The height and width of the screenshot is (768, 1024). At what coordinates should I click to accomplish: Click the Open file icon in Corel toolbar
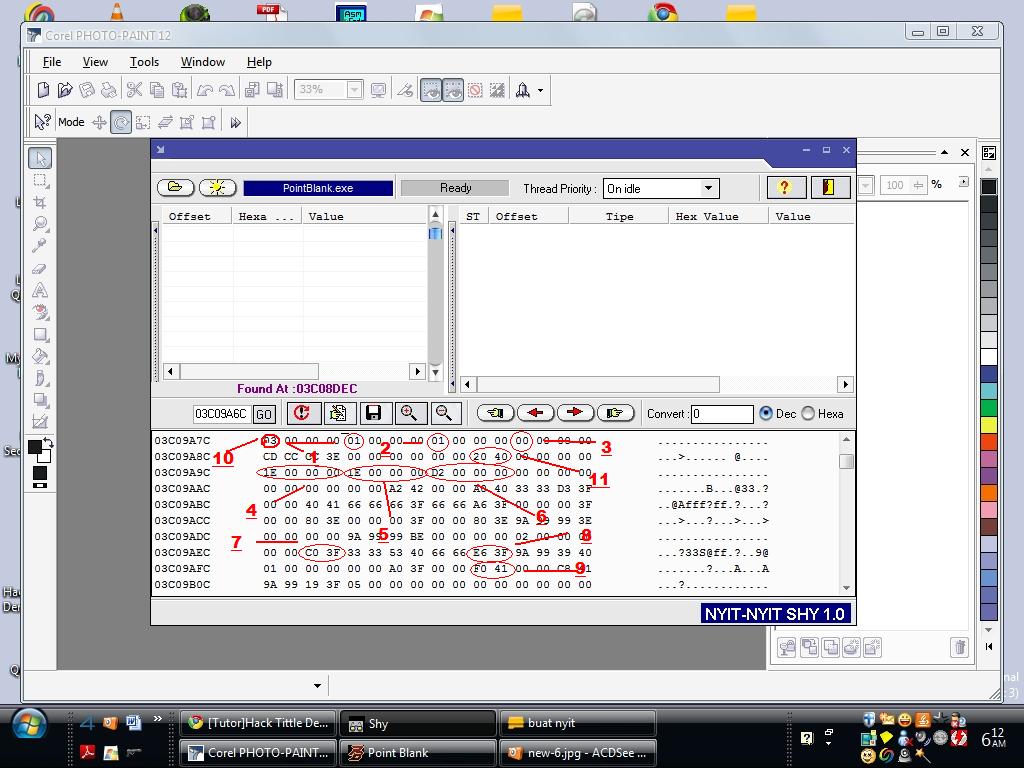(x=65, y=89)
